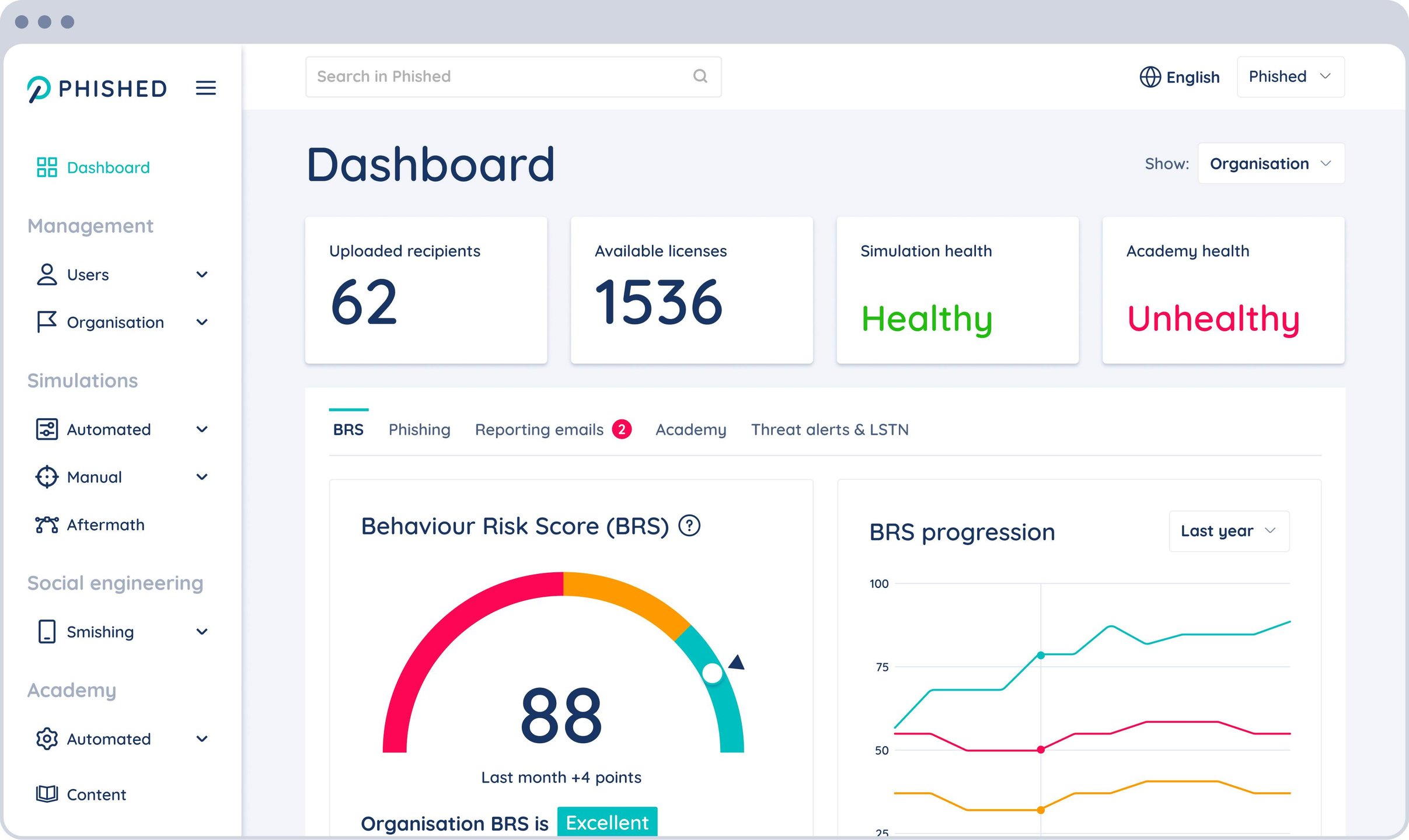
Task: Click the Phished logo
Action: (x=97, y=89)
